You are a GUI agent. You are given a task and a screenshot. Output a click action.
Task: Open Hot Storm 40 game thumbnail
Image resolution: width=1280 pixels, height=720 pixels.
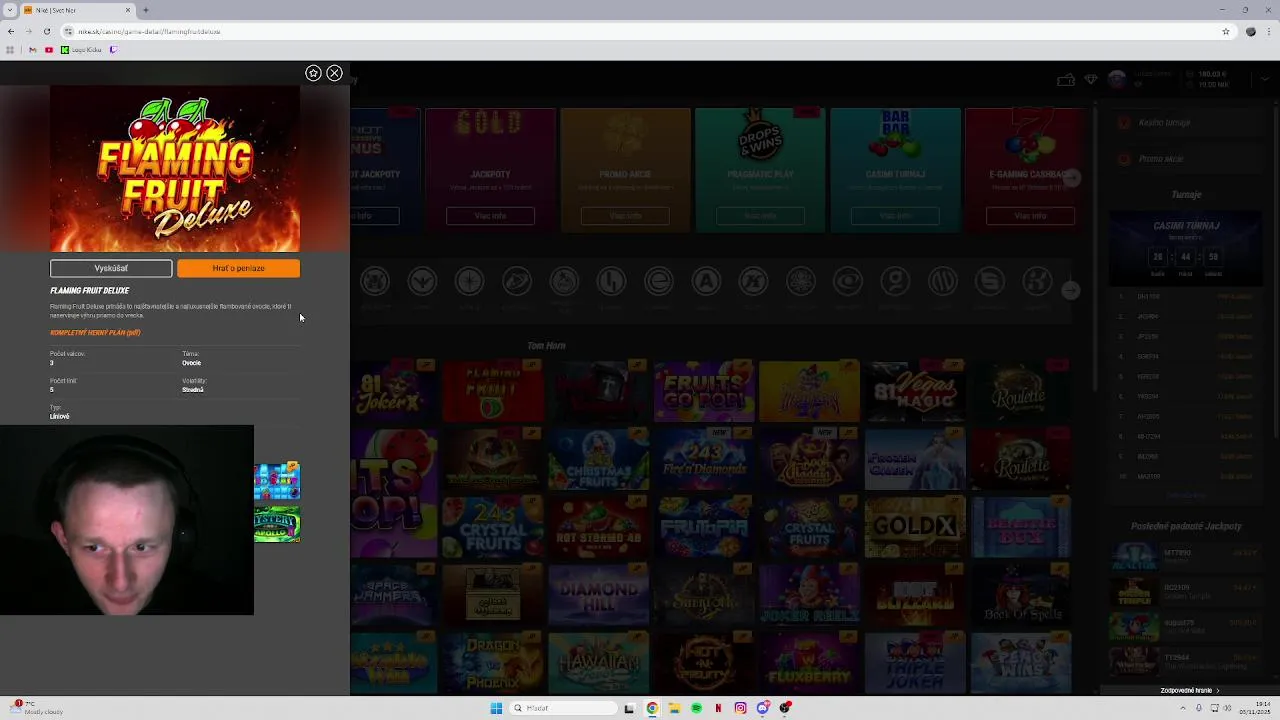pos(598,528)
